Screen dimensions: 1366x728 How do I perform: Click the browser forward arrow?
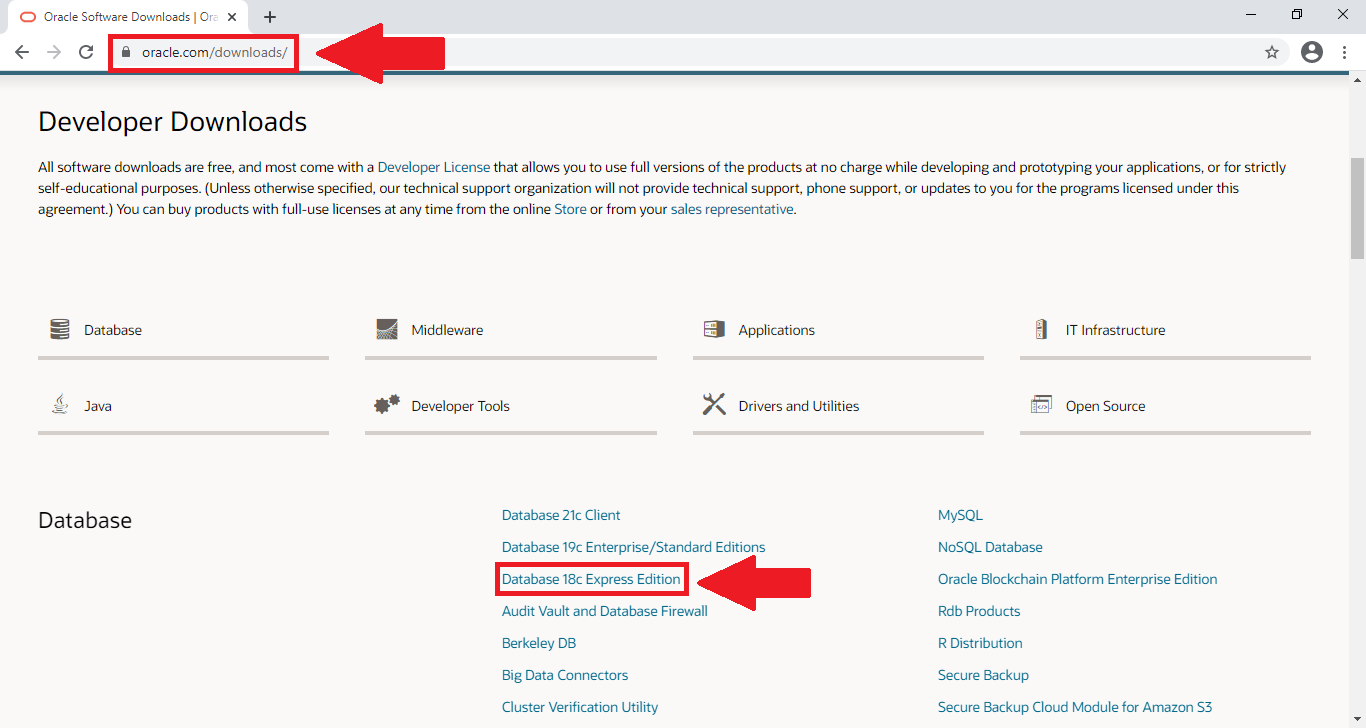(54, 52)
